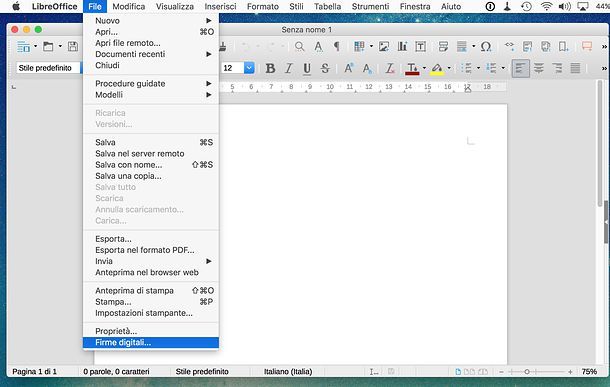Click the volume icon in menu bar
The height and width of the screenshot is (387, 610).
point(564,7)
